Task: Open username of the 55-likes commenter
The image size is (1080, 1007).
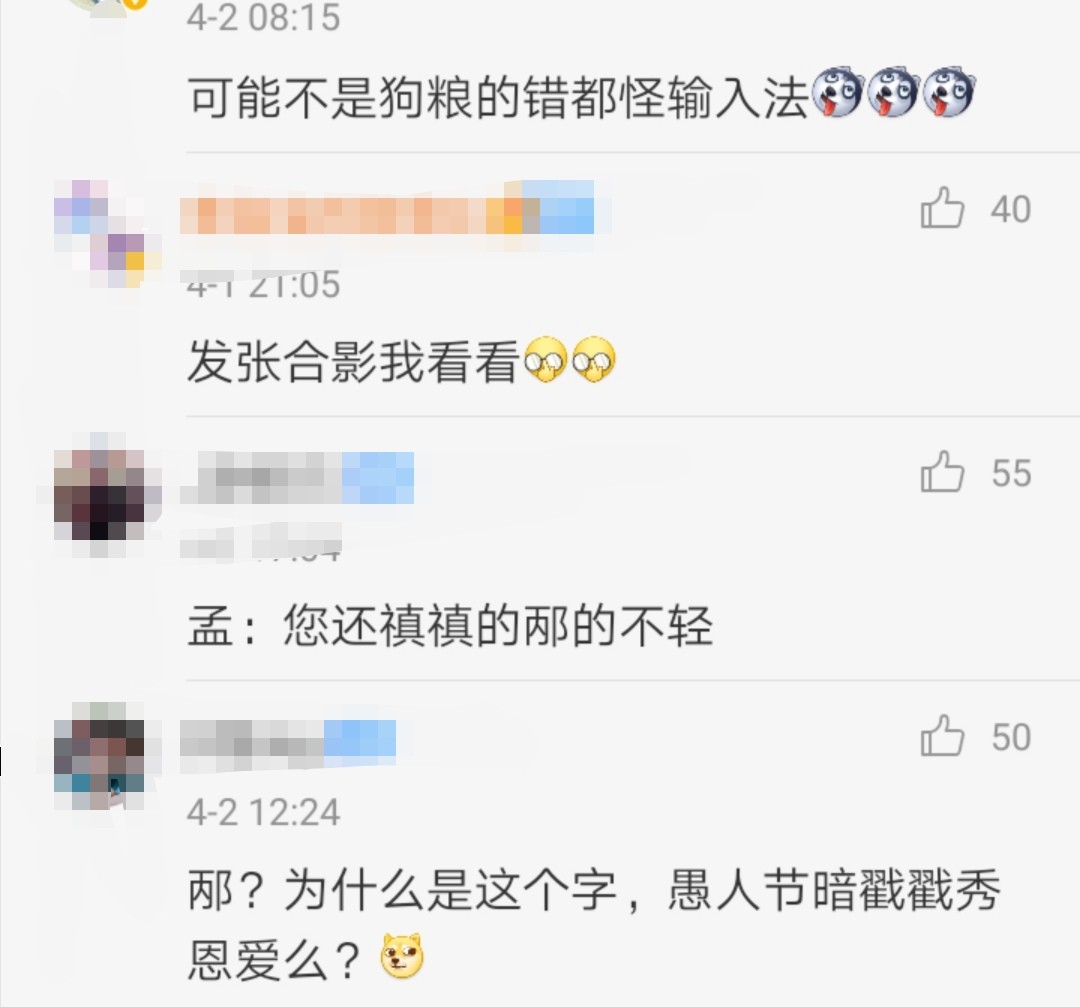Action: click(x=298, y=477)
